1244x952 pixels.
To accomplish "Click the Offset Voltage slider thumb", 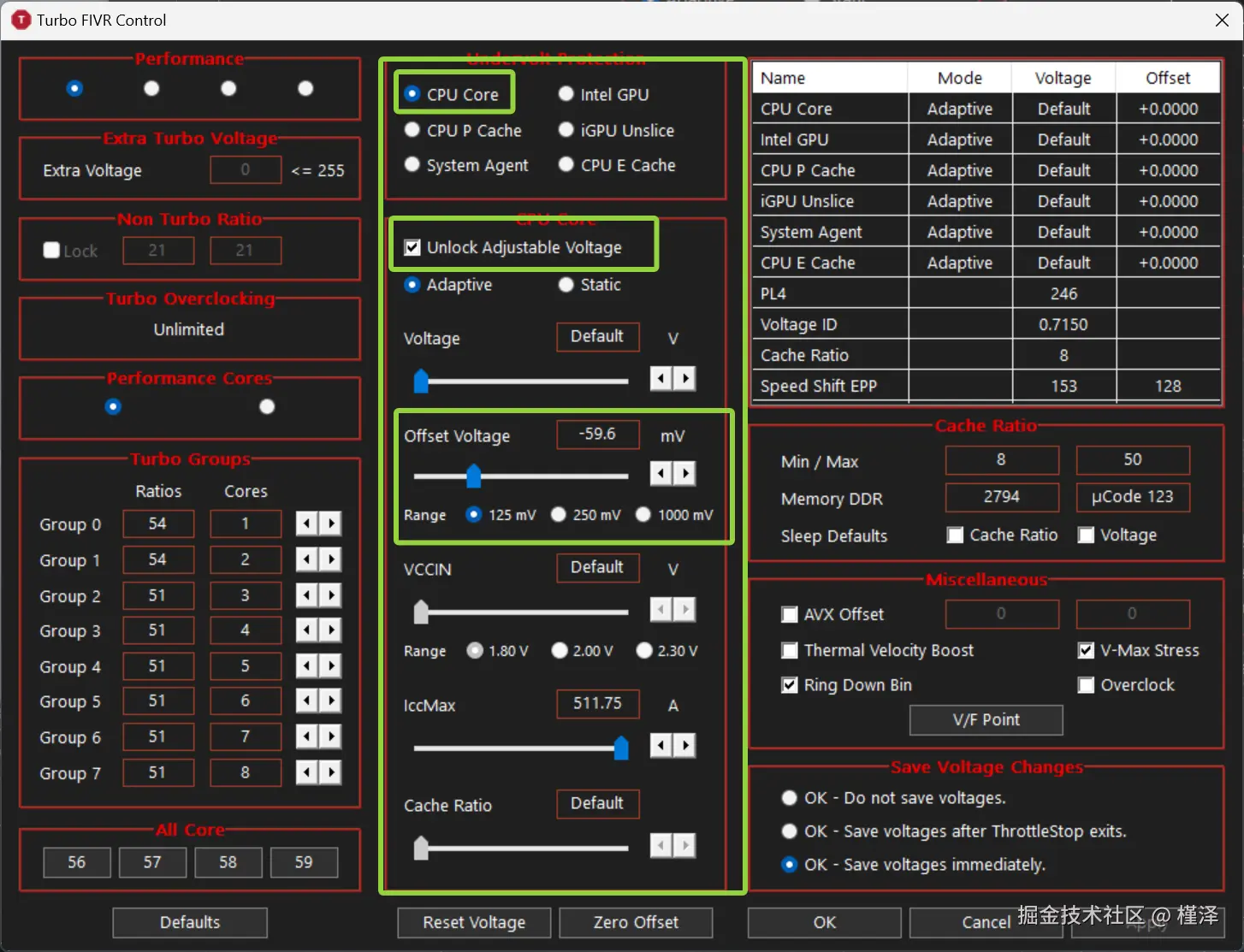I will pyautogui.click(x=474, y=476).
